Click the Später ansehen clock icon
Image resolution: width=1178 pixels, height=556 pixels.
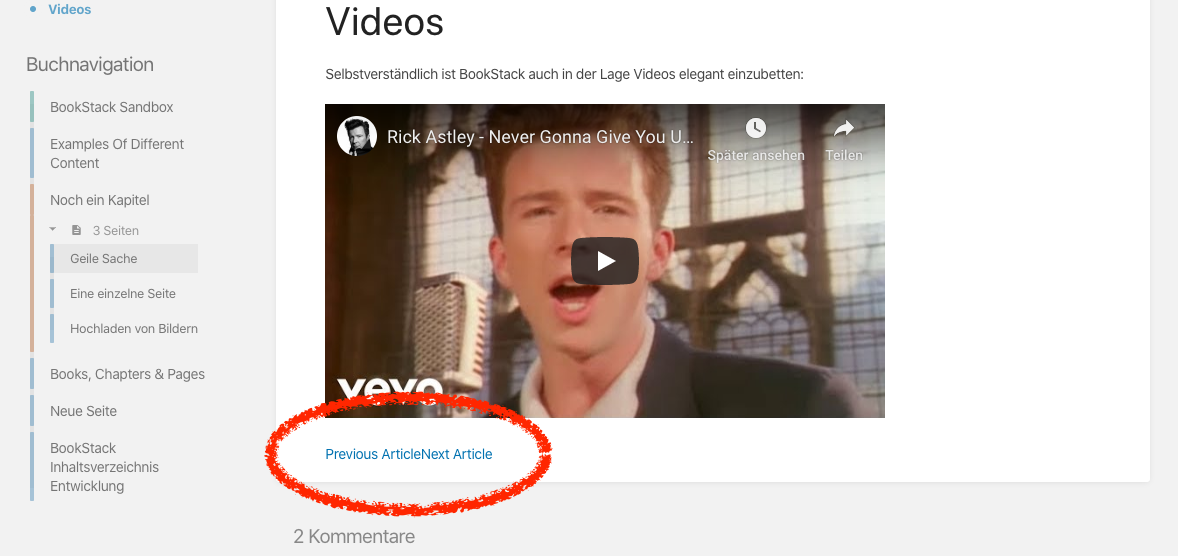tap(756, 128)
